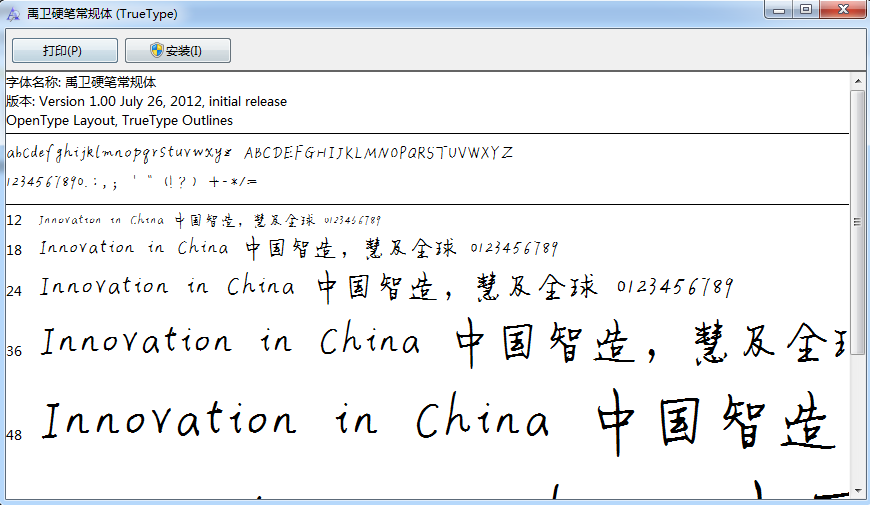870x505 pixels.
Task: Click the 24-point 'Innovation in China' sample
Action: [167, 286]
